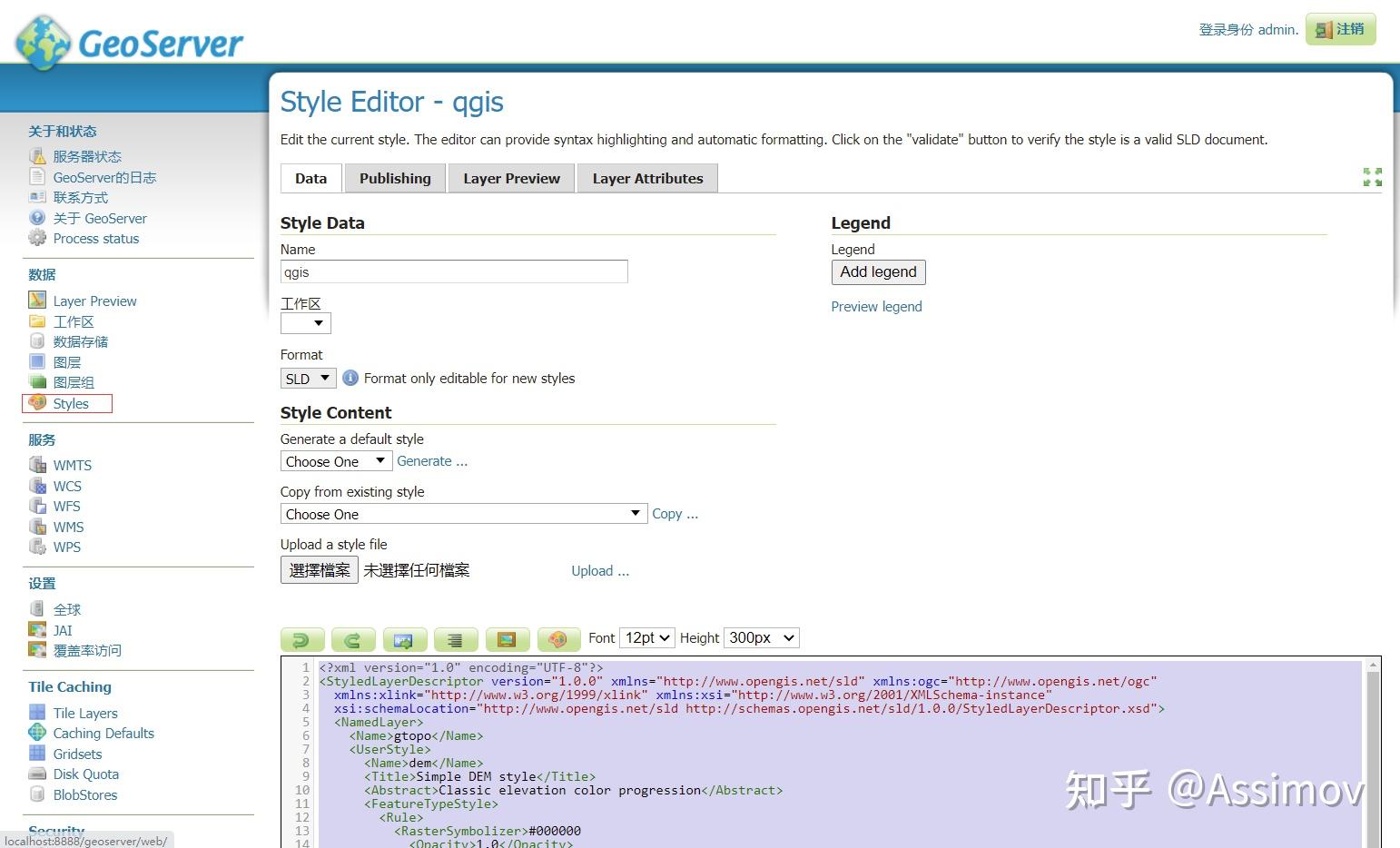This screenshot has width=1400, height=848.
Task: Select the WMS service icon
Action: point(37,527)
